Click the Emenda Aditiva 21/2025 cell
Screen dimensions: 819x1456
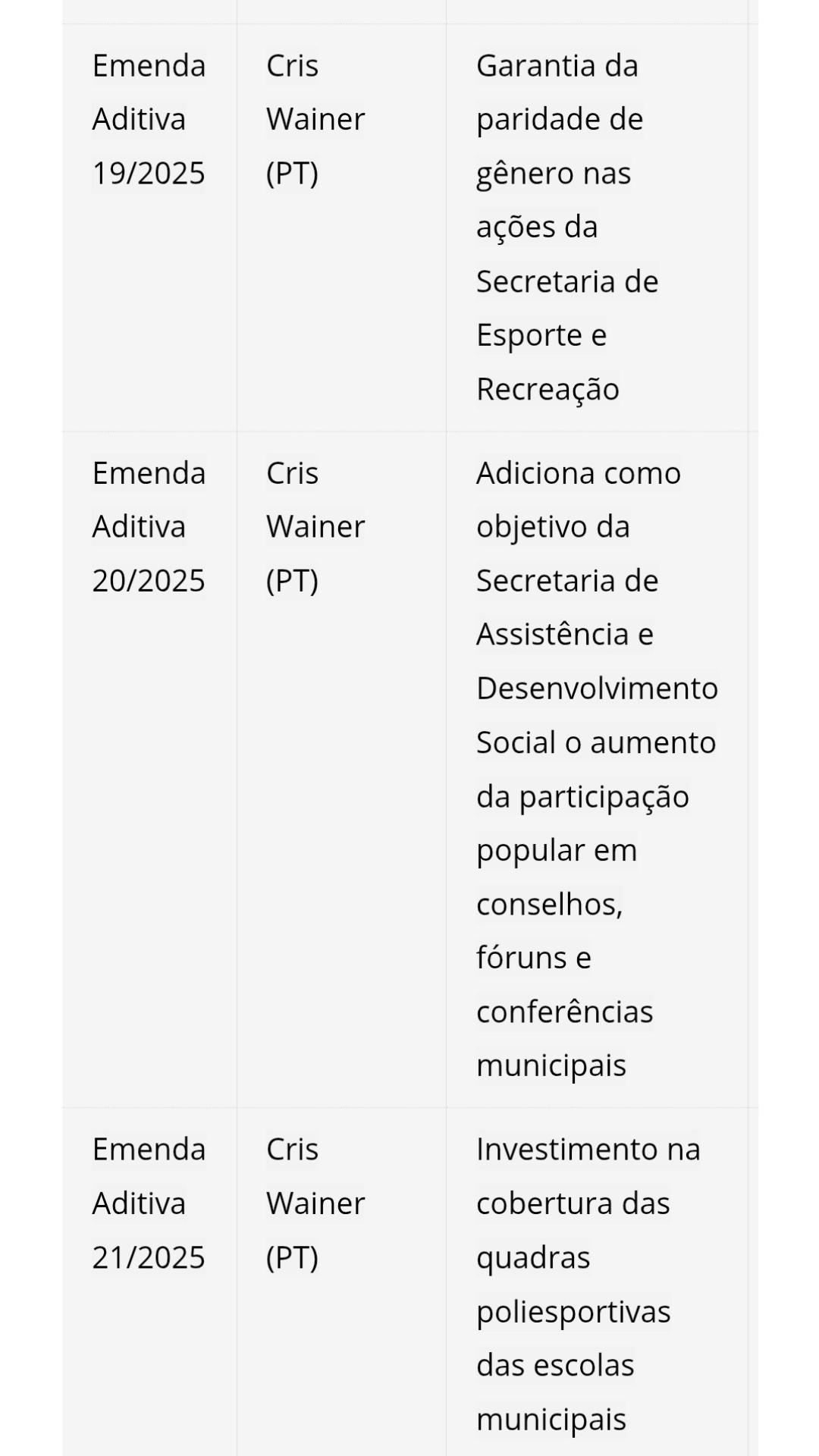pos(149,1203)
